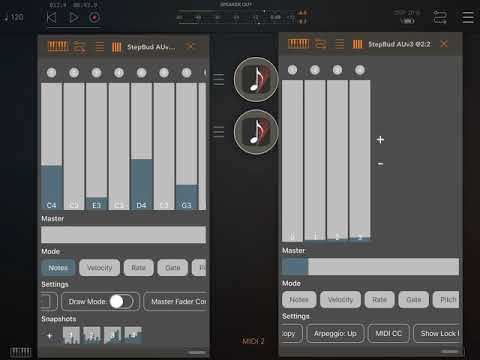Open the keyboard icon in the left StepBud window
The width and height of the screenshot is (480, 360).
(58, 46)
